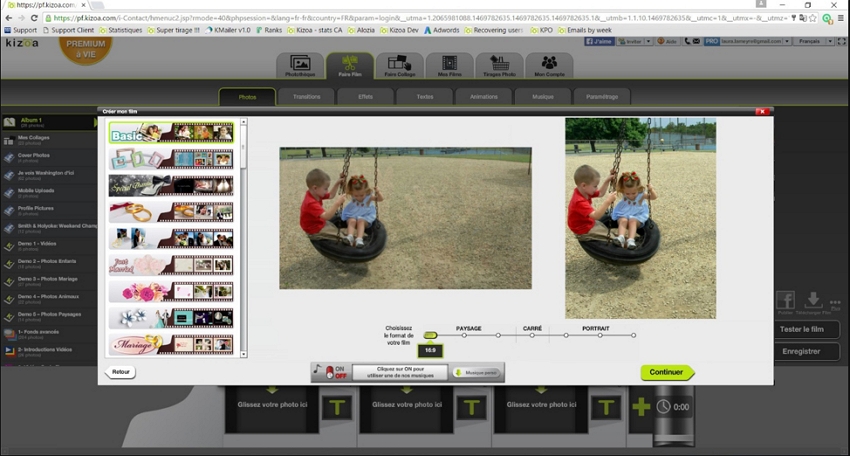Open Tirages Photo icon
Viewport: 850px width, 456px height.
[x=499, y=66]
